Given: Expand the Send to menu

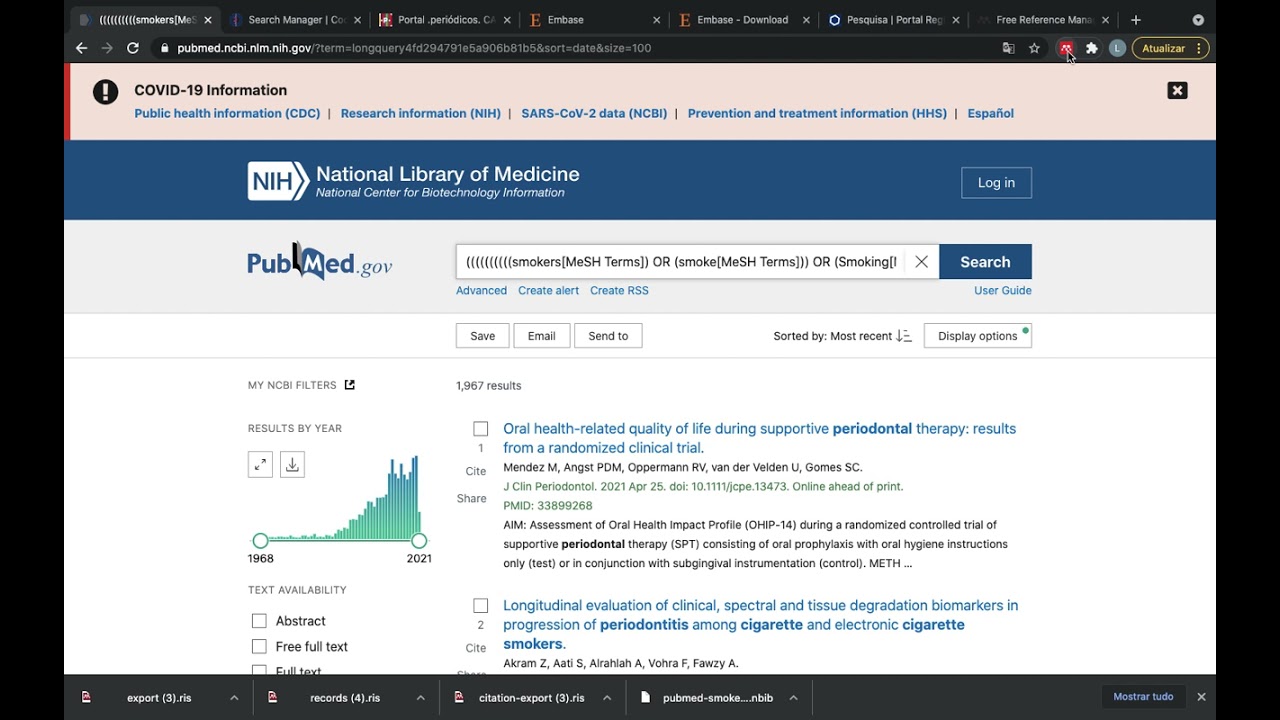Looking at the screenshot, I should click(x=608, y=336).
